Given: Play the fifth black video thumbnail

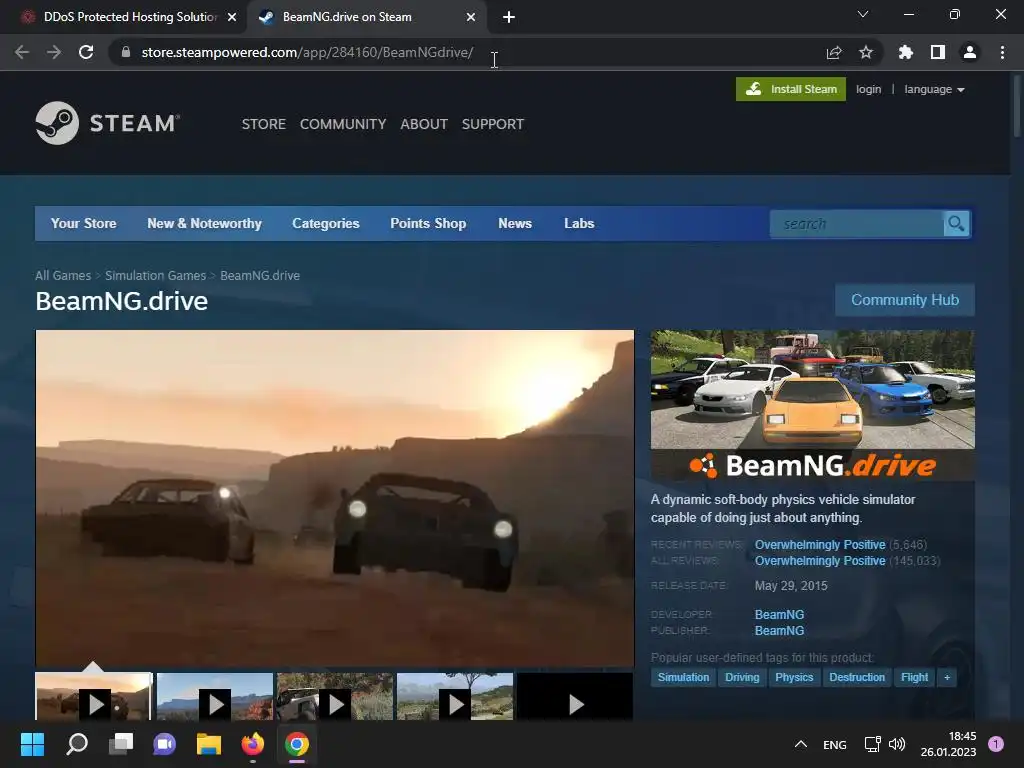Looking at the screenshot, I should point(575,697).
